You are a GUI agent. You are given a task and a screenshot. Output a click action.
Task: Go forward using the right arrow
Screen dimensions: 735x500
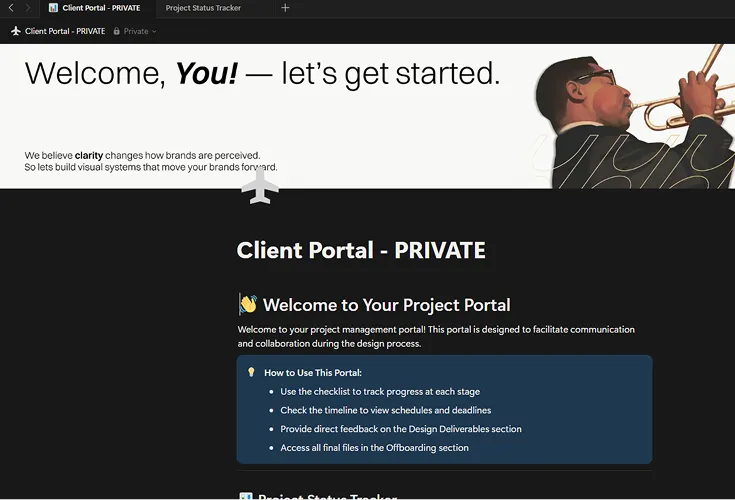point(28,7)
